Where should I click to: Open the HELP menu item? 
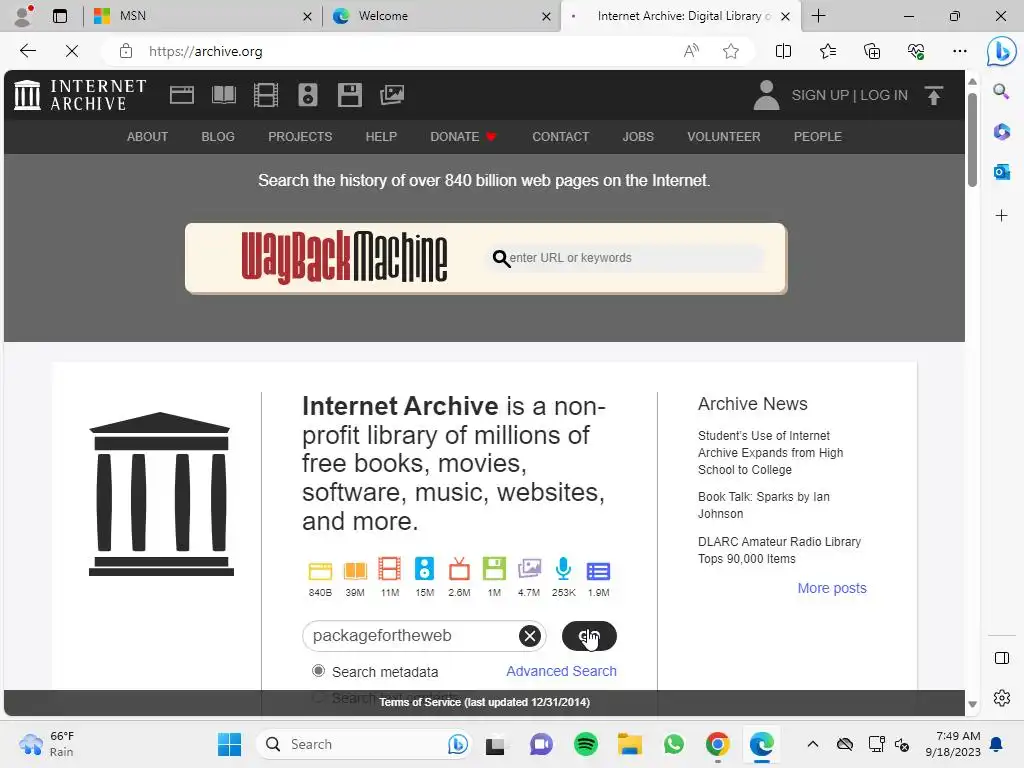381,136
